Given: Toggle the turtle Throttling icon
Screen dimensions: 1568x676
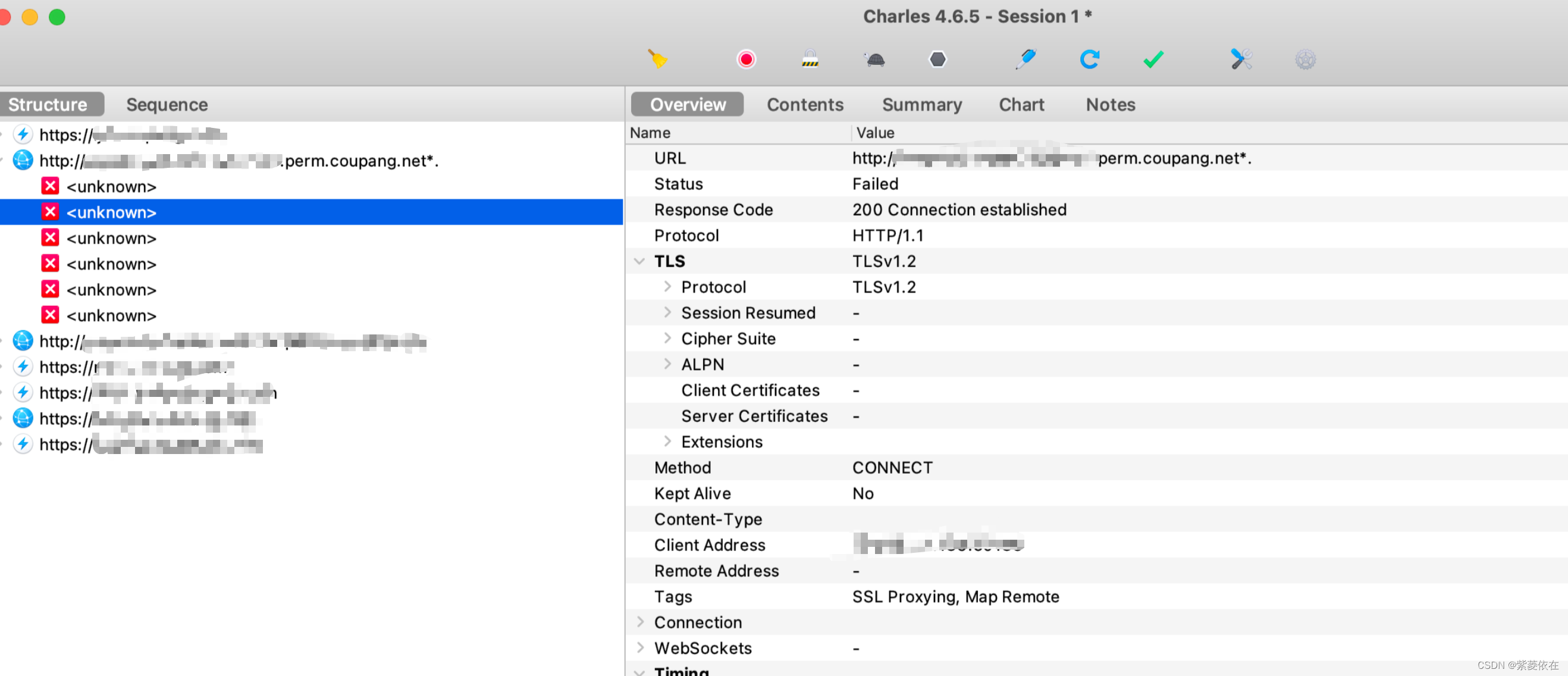Looking at the screenshot, I should pyautogui.click(x=874, y=59).
